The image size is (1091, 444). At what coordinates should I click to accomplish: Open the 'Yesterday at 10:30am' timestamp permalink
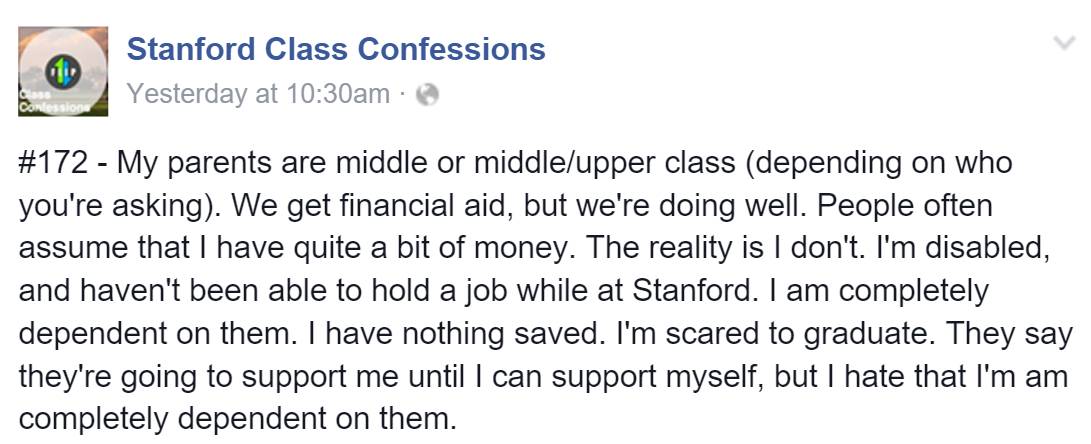[x=258, y=94]
